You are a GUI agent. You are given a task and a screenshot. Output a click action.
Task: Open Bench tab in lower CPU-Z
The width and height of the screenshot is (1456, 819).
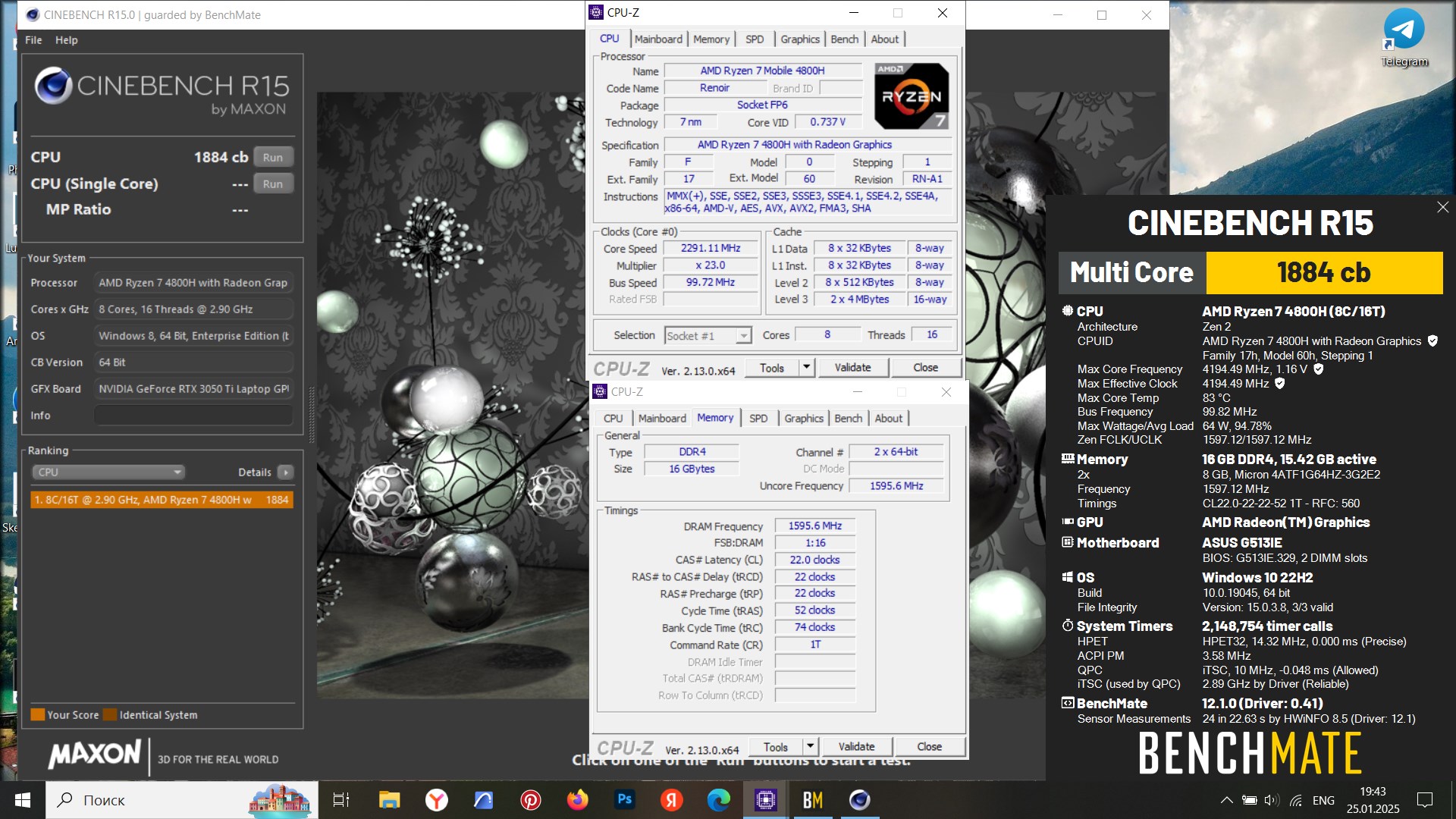click(x=849, y=418)
